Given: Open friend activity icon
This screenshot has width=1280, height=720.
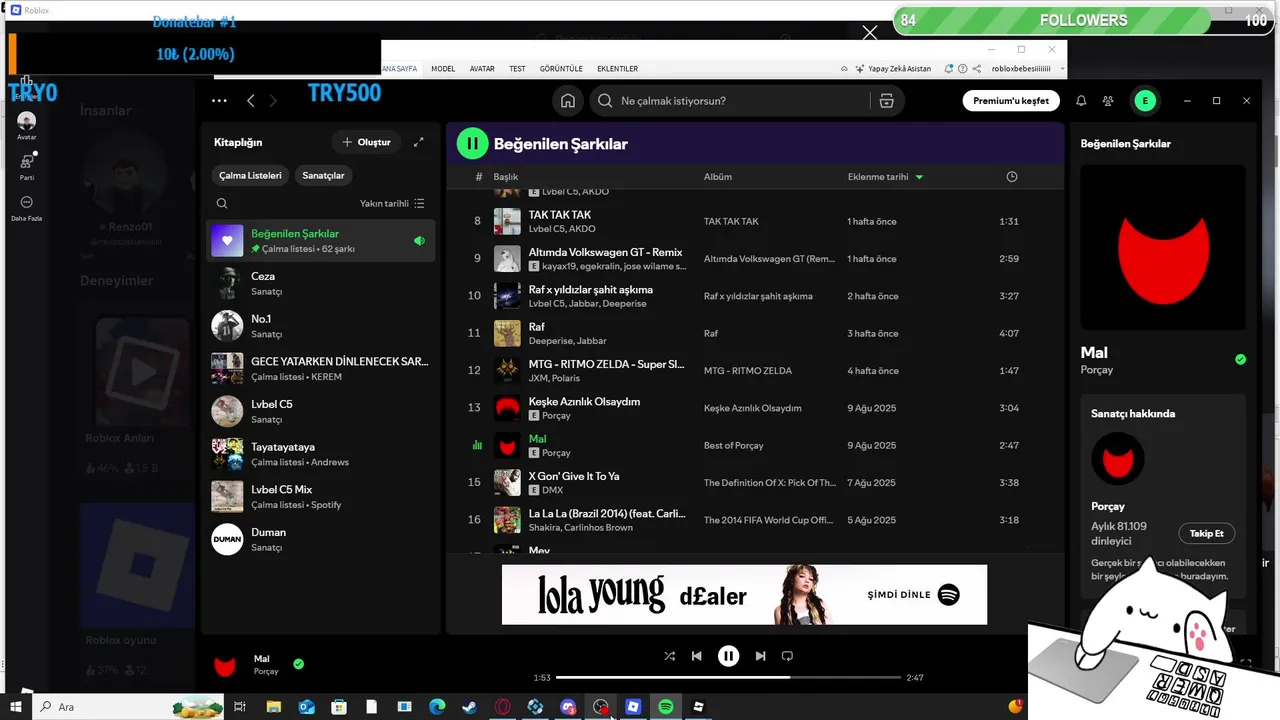Looking at the screenshot, I should [1108, 101].
